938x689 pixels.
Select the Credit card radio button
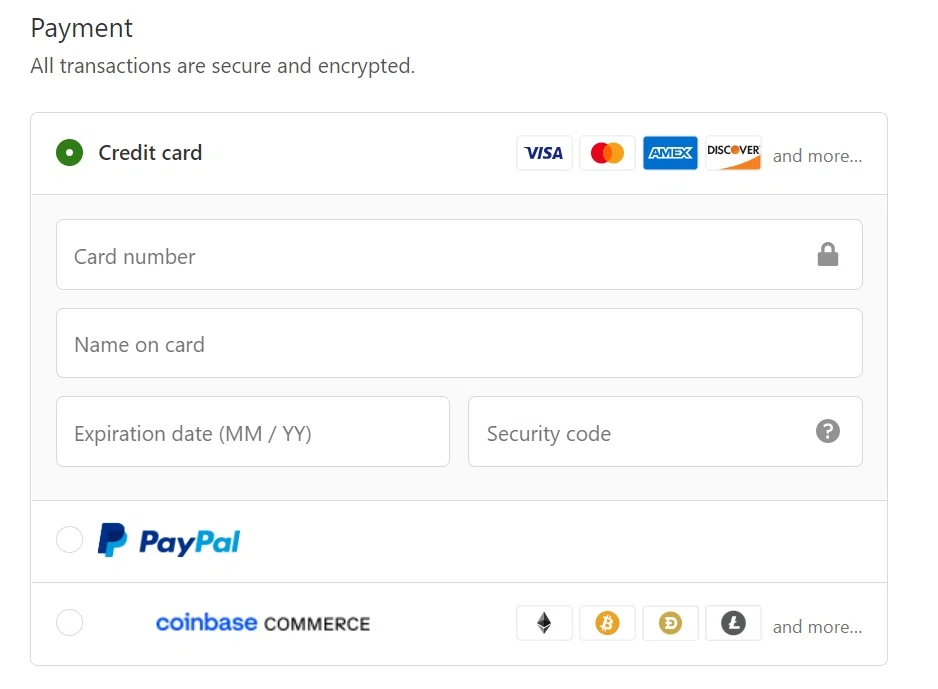point(70,153)
